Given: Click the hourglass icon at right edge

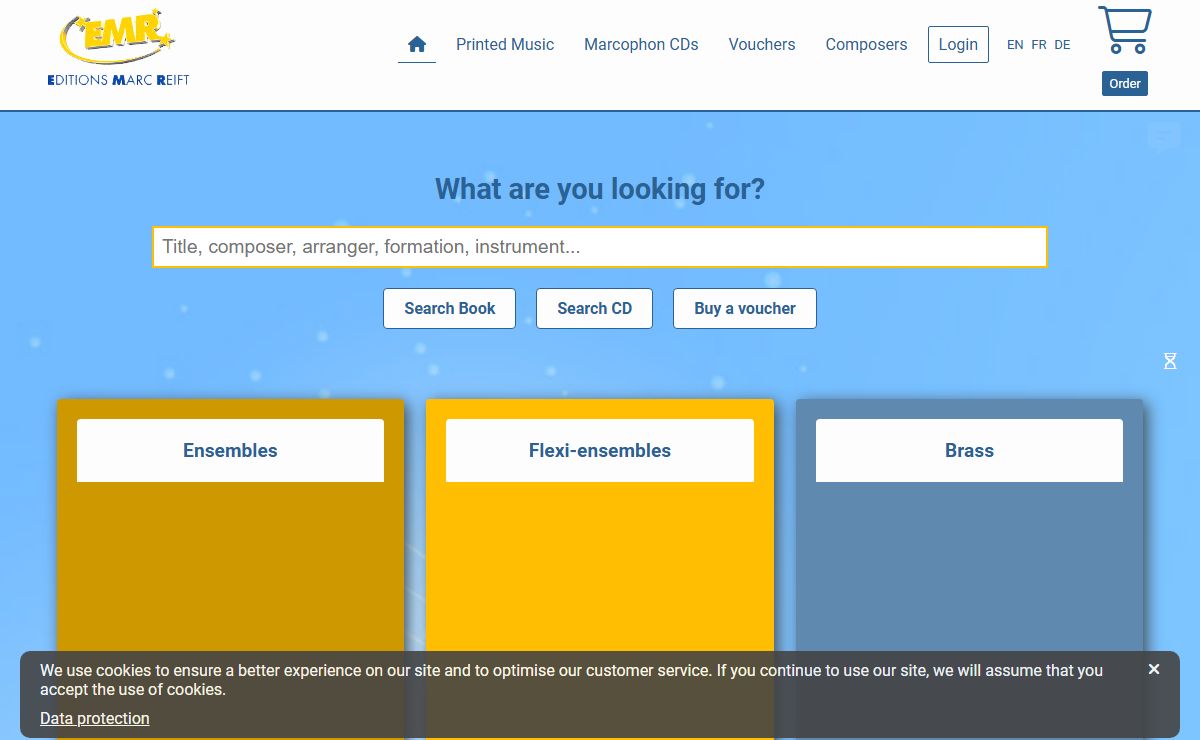Looking at the screenshot, I should click(x=1170, y=361).
